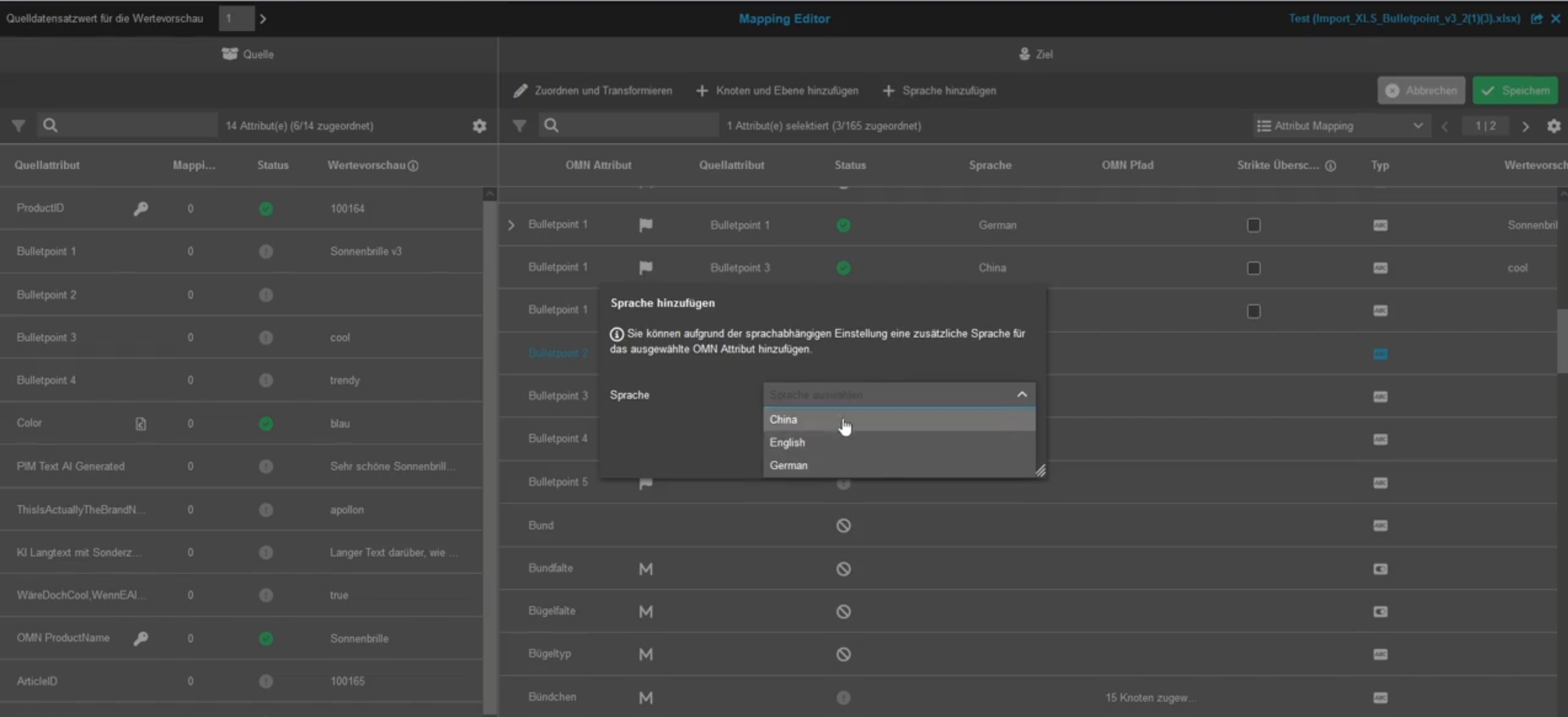Choose English in the language dropdown
The width and height of the screenshot is (1568, 717).
tap(787, 442)
